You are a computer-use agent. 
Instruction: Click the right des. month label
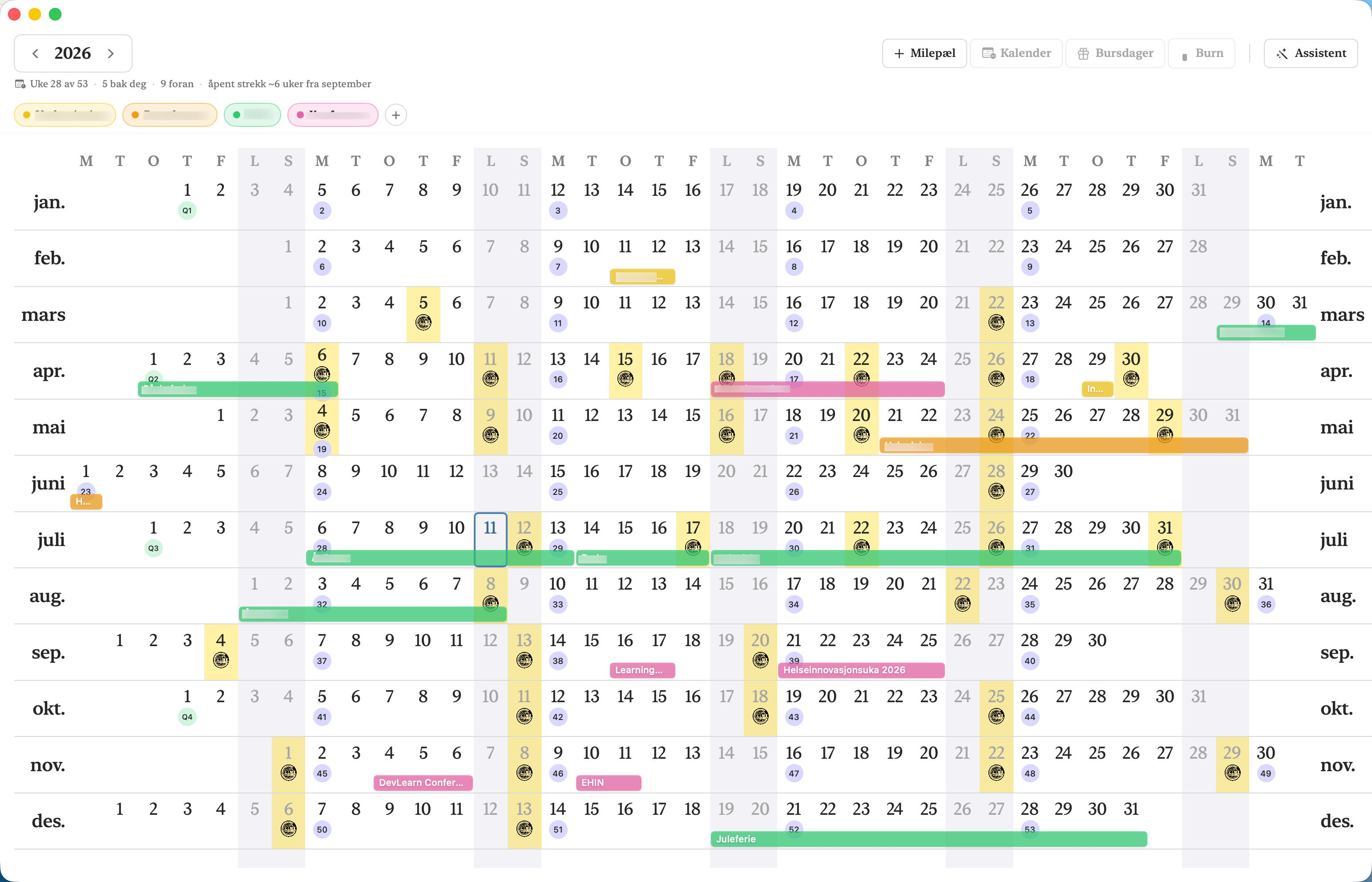coord(1337,821)
